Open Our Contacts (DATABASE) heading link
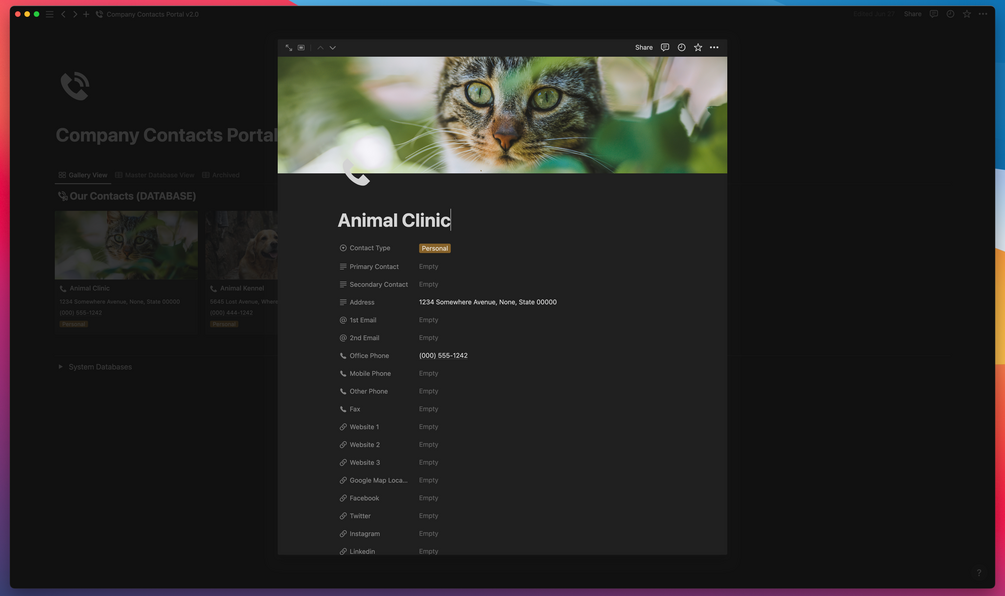 (133, 196)
